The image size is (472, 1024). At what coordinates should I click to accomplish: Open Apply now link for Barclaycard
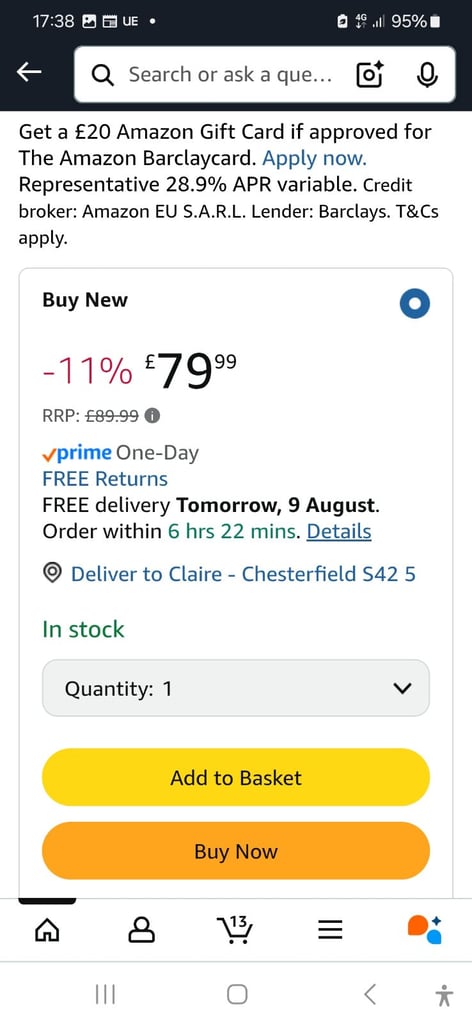315,159
